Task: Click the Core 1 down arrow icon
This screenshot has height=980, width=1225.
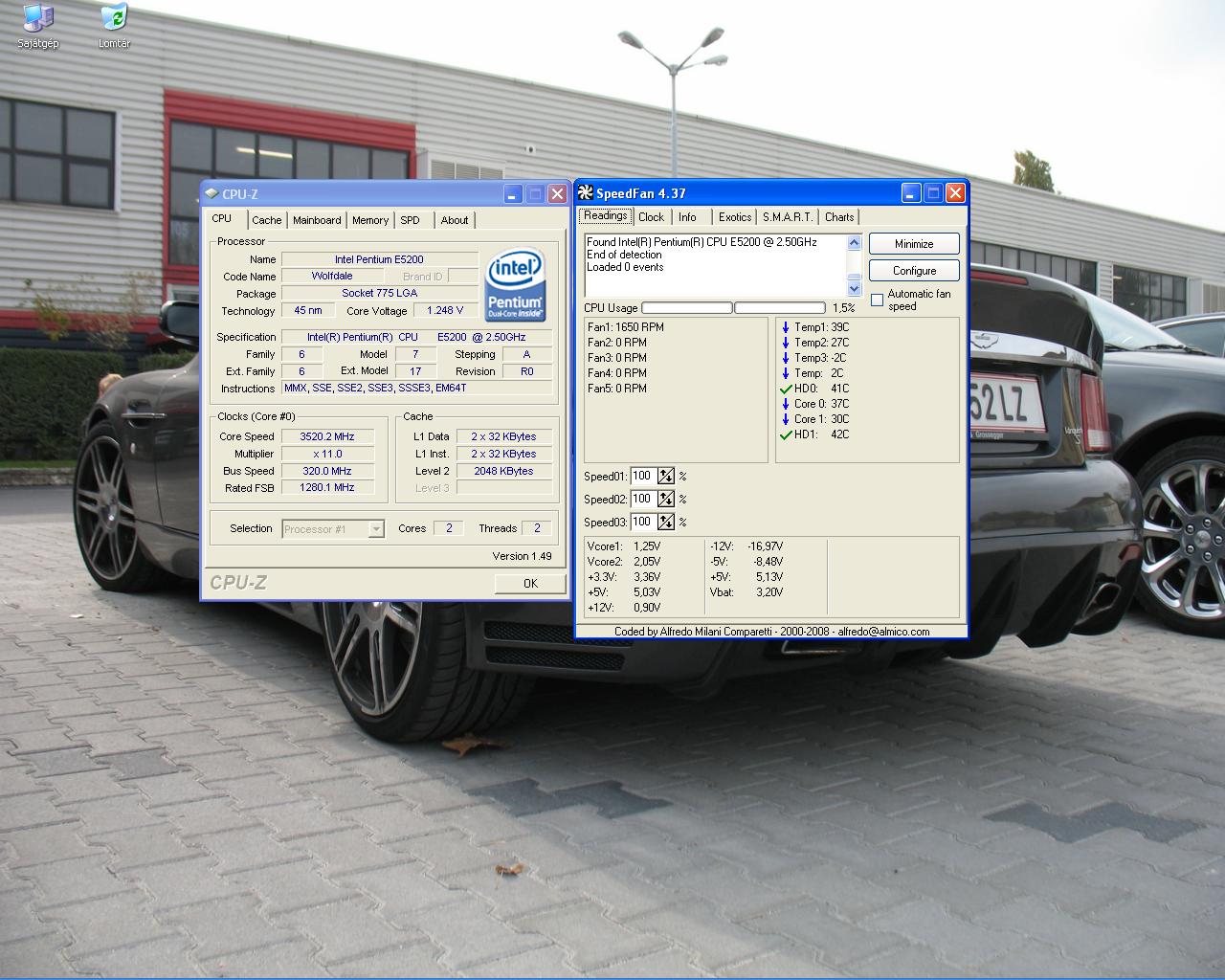Action: pos(786,419)
